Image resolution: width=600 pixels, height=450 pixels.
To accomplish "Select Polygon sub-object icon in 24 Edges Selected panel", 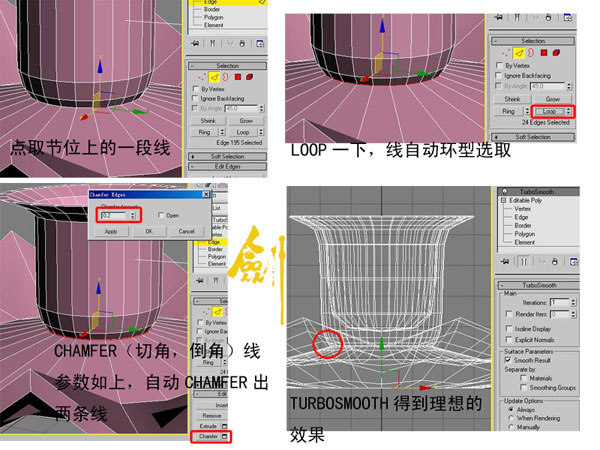I will click(544, 53).
